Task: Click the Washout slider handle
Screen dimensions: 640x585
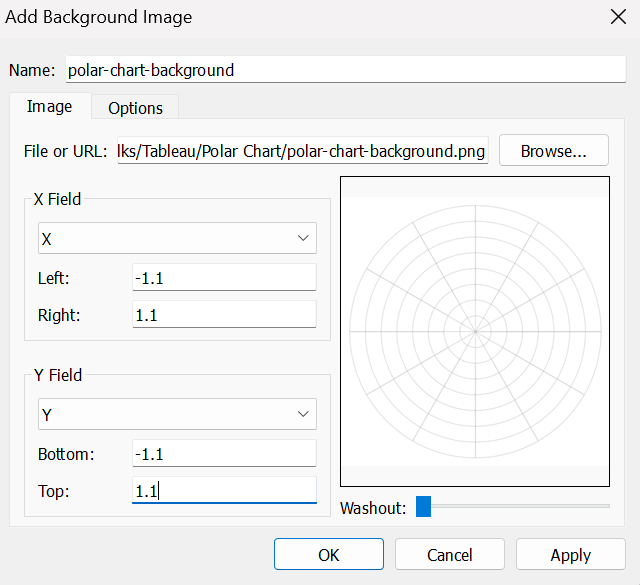Action: pyautogui.click(x=423, y=507)
